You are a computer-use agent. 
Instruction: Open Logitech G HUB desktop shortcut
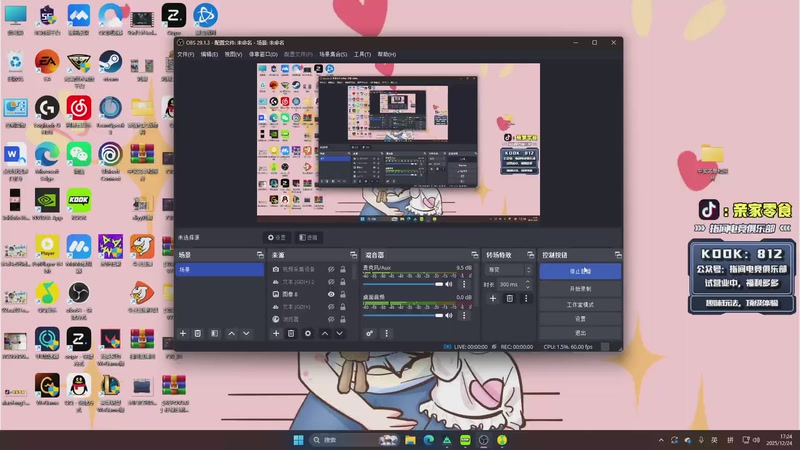(x=47, y=115)
